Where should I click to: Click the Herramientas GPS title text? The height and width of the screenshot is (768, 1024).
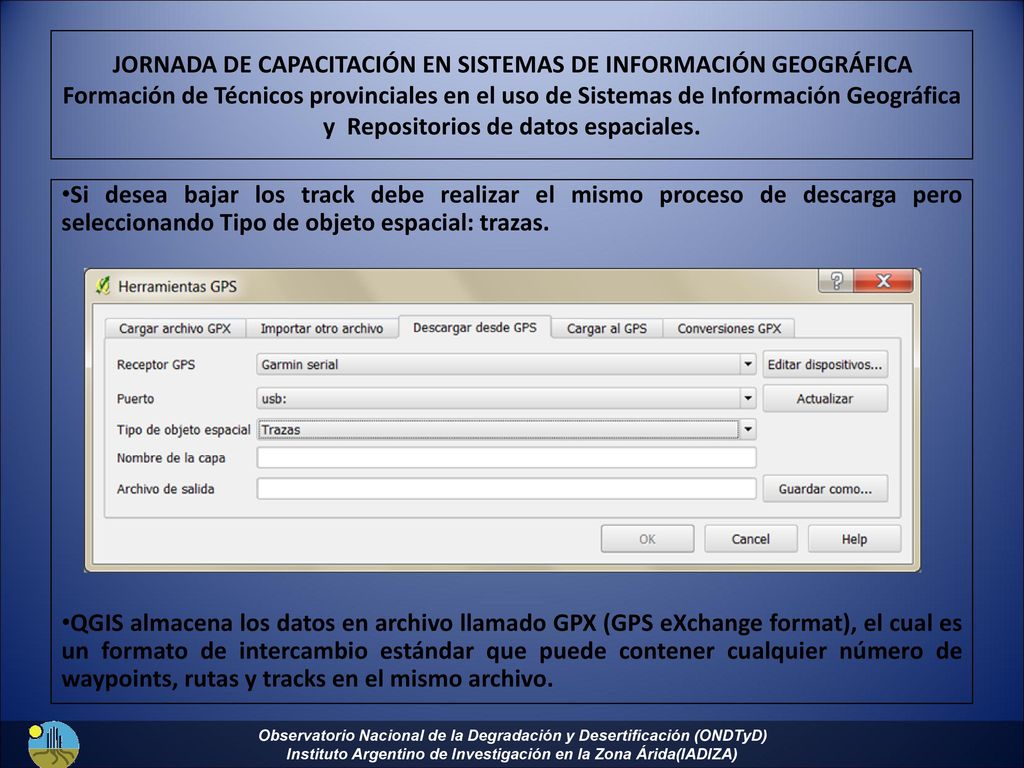click(x=177, y=286)
